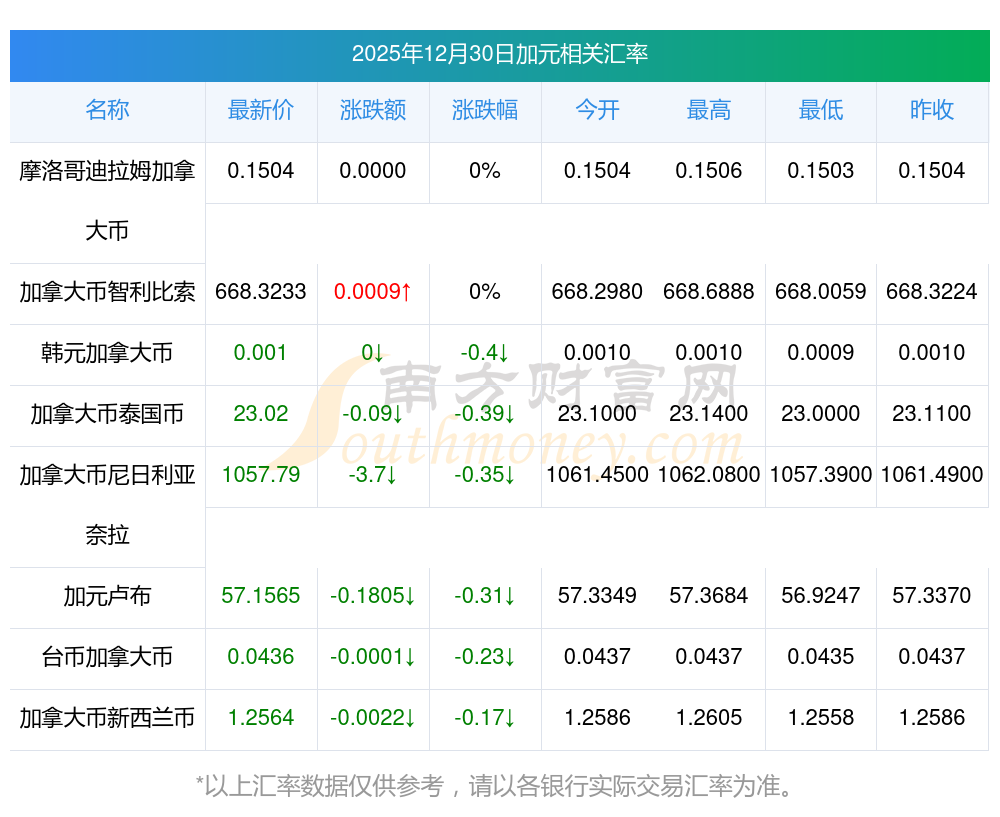Click the 2025年12月30日加元相关汇率 title bar
Image resolution: width=1000 pixels, height=817 pixels.
pos(499,54)
